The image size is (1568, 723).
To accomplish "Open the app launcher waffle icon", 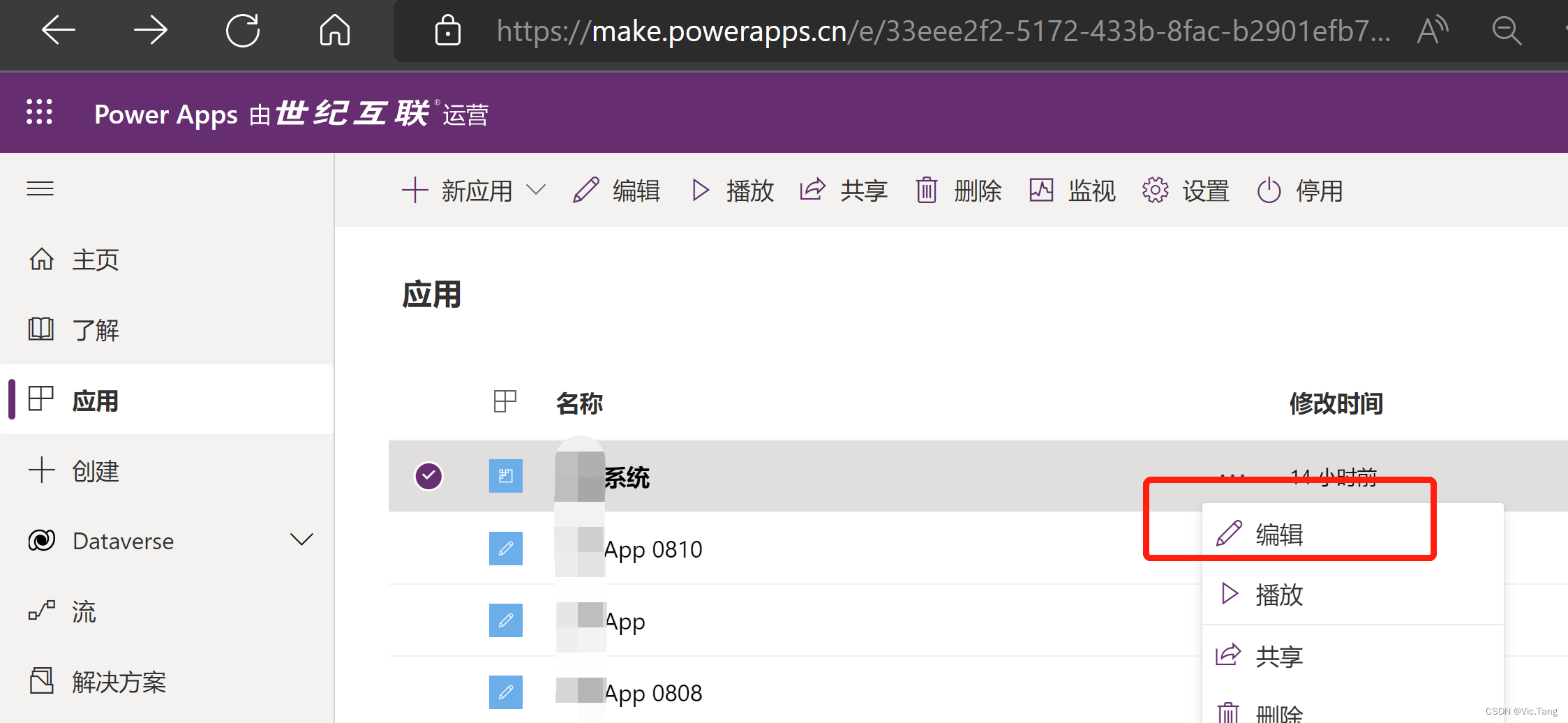I will [39, 112].
